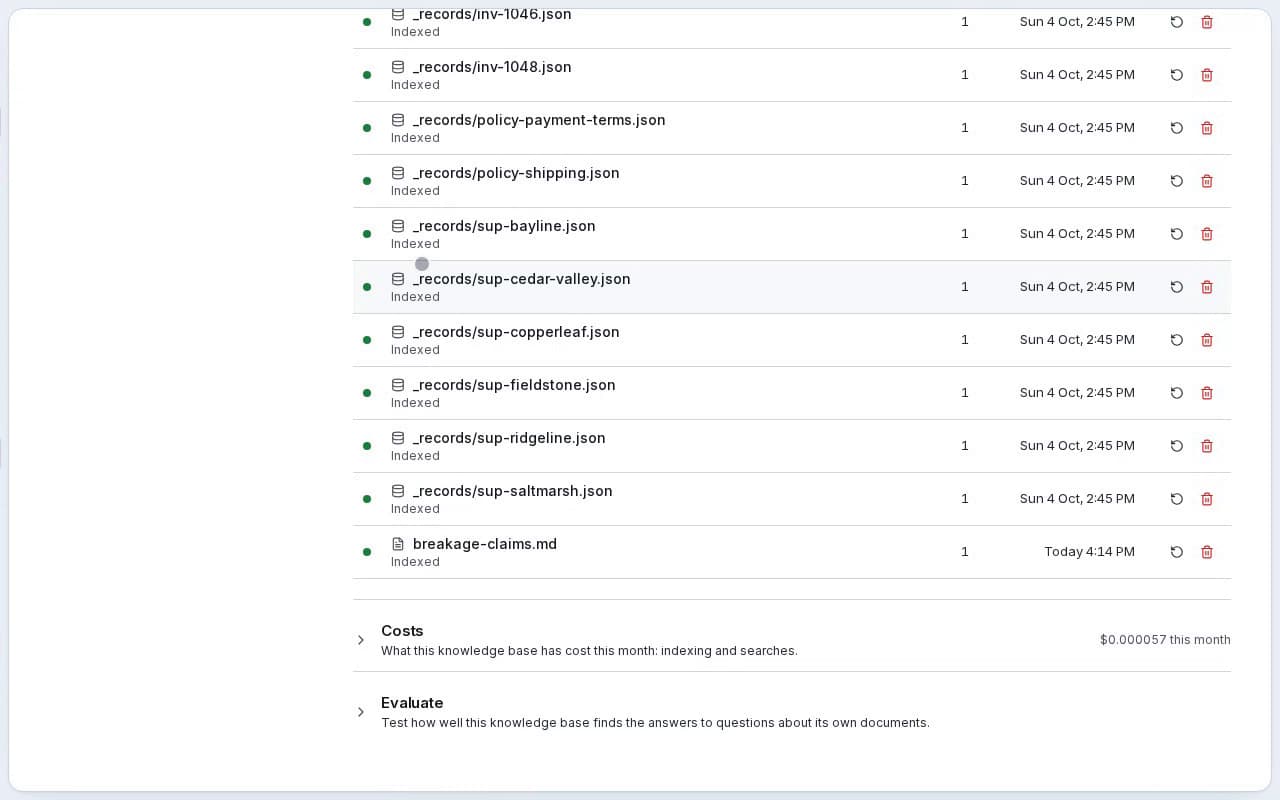Refresh the sup-copperleaf.json row
The image size is (1280, 800).
click(x=1177, y=340)
